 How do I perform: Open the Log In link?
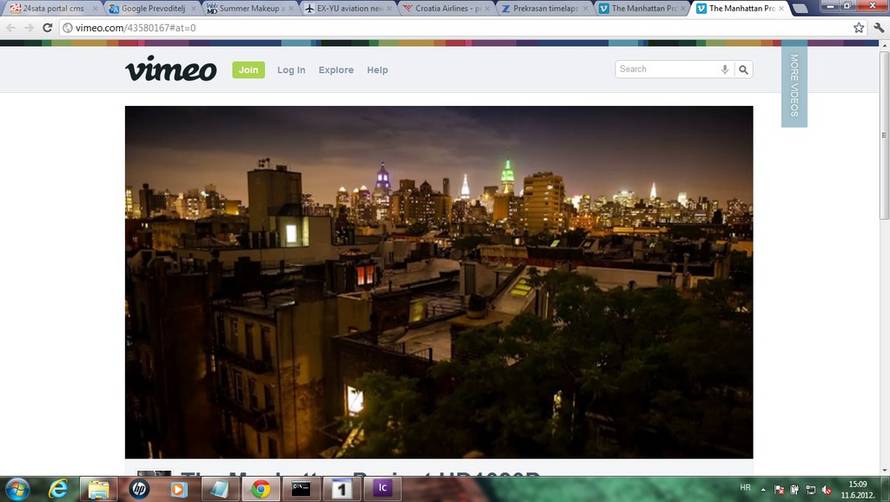click(291, 70)
